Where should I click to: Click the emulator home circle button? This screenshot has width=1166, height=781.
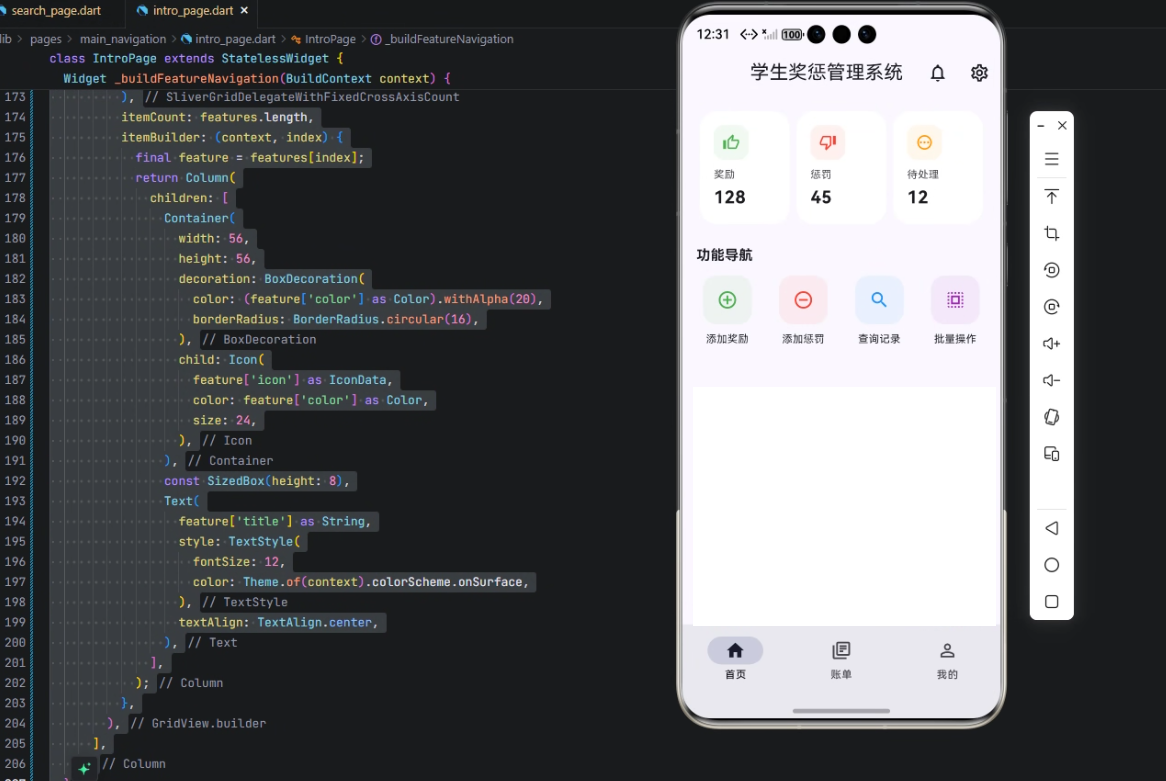pos(1051,565)
